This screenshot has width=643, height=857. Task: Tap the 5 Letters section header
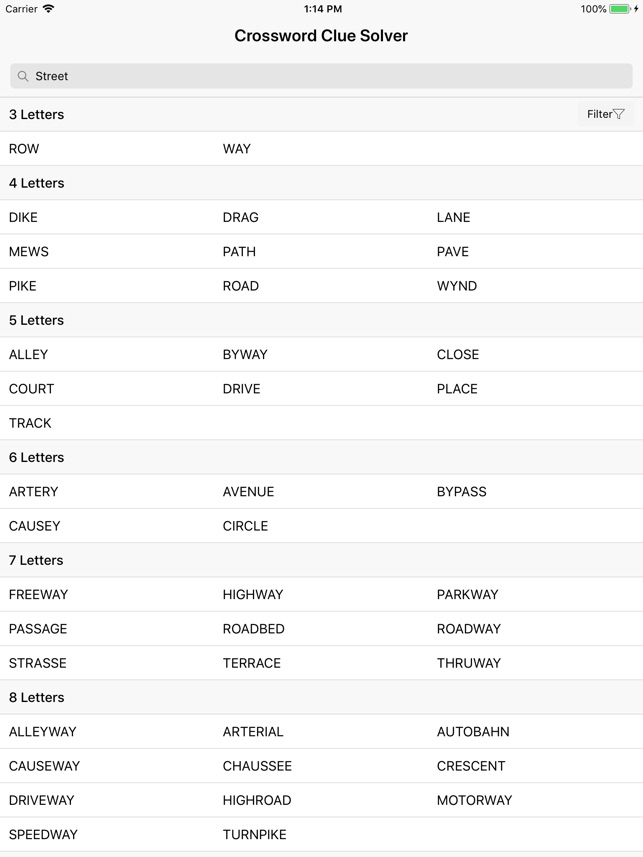click(x=36, y=321)
